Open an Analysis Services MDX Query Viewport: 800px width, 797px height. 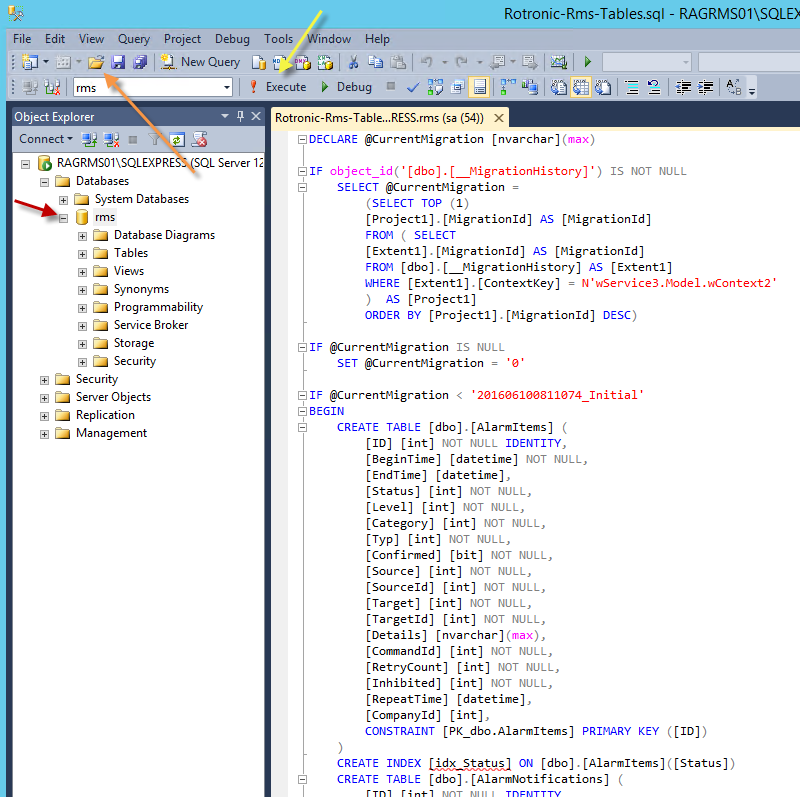click(280, 62)
